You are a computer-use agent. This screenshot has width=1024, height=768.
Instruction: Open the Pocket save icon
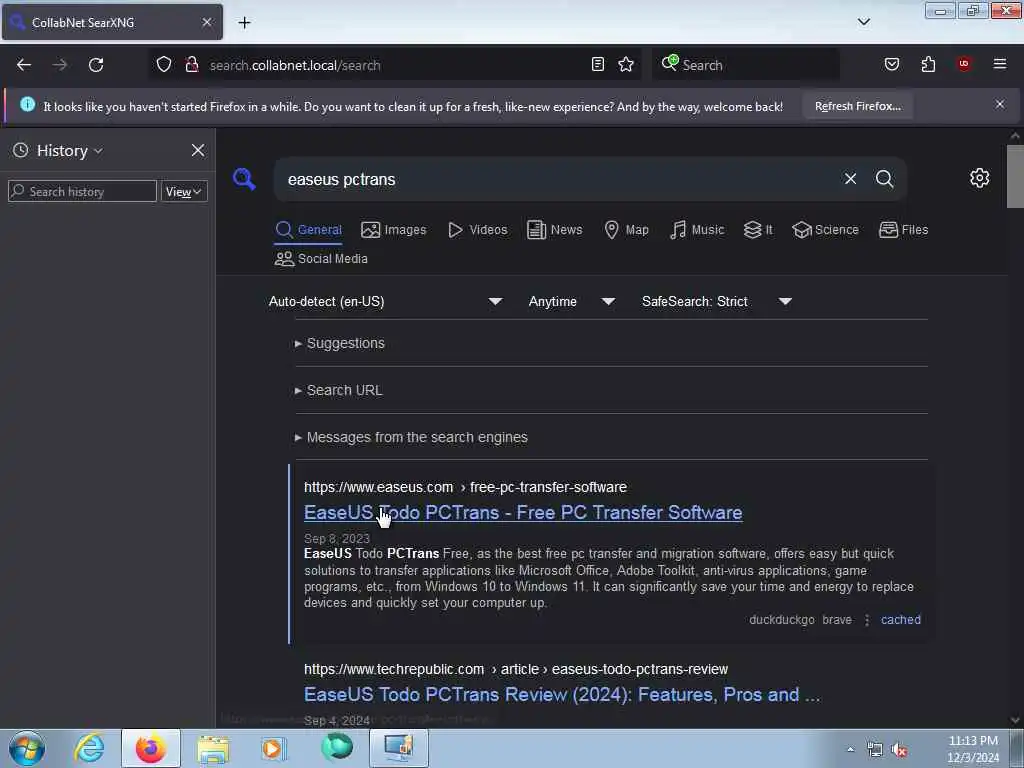(x=892, y=64)
